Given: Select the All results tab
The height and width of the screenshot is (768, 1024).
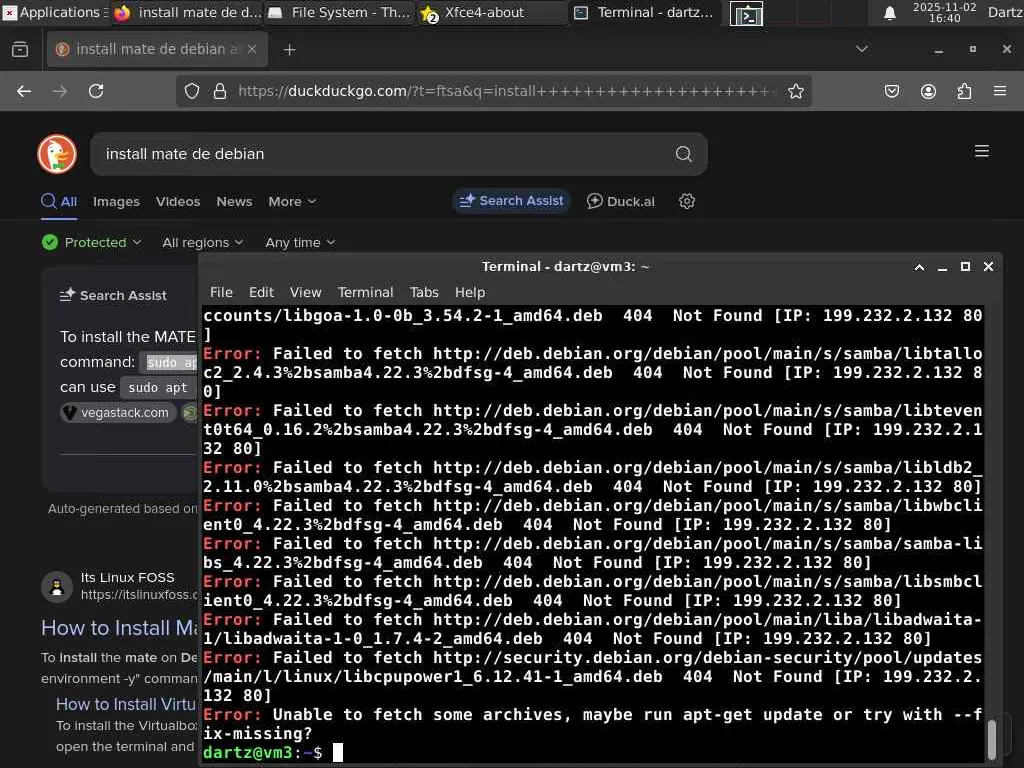Looking at the screenshot, I should [x=59, y=202].
